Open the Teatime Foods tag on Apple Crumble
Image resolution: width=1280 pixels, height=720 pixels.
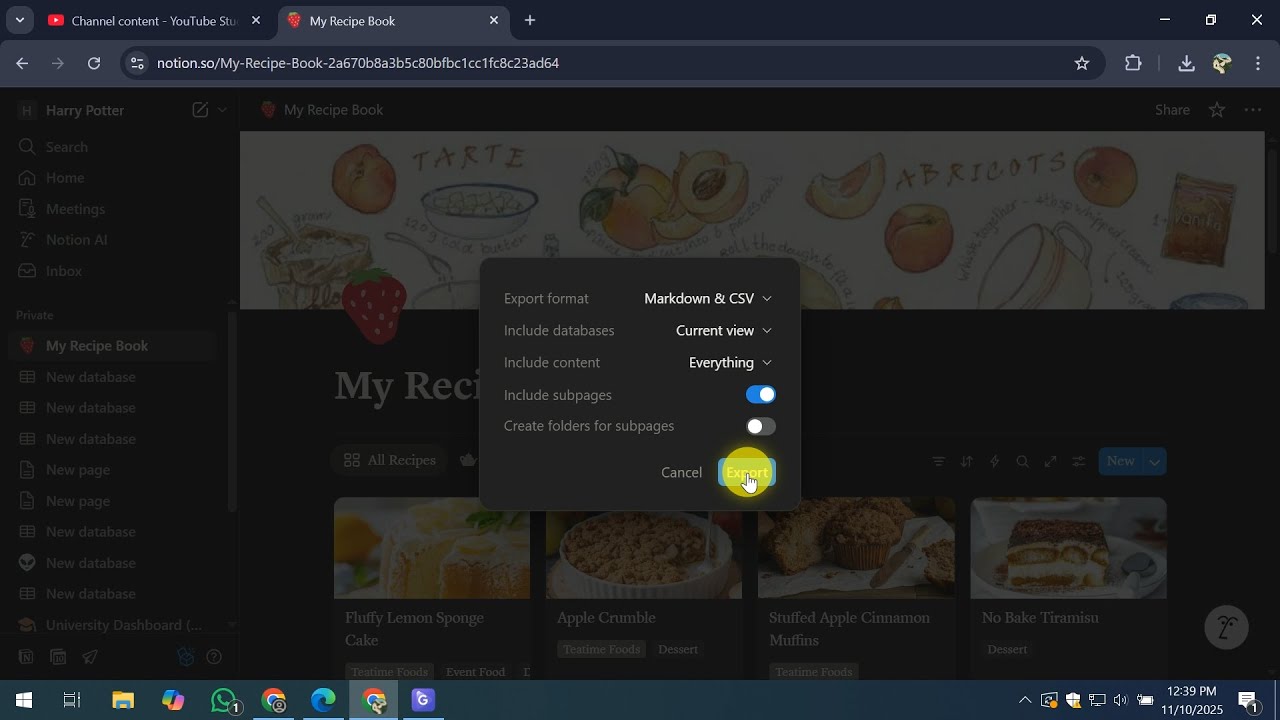coord(601,650)
